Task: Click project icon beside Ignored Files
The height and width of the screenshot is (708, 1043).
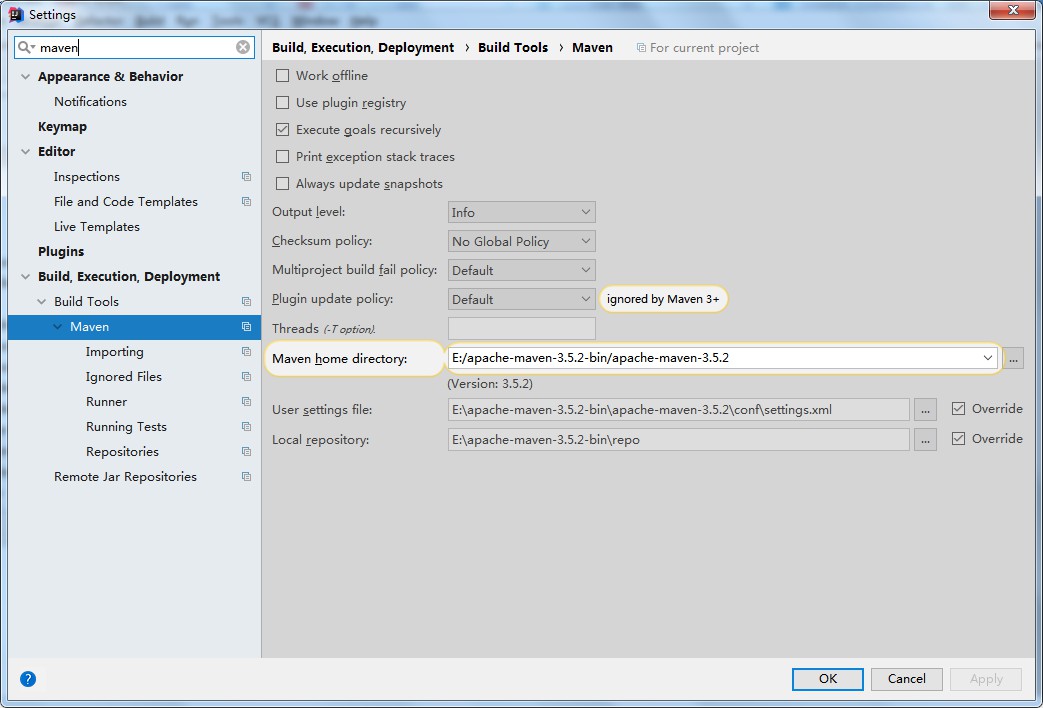Action: pos(246,377)
